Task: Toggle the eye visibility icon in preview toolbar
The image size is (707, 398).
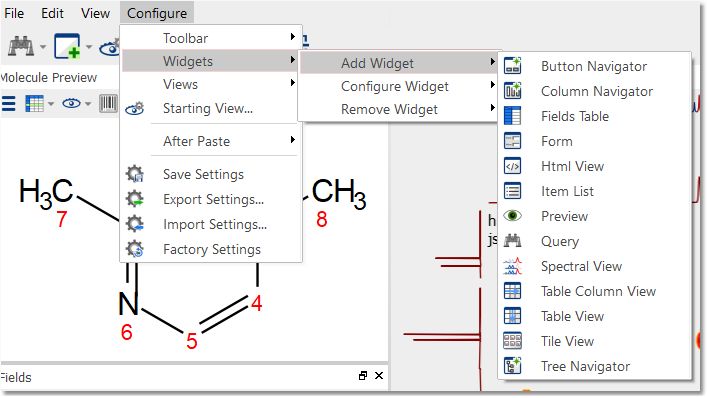Action: (71, 104)
